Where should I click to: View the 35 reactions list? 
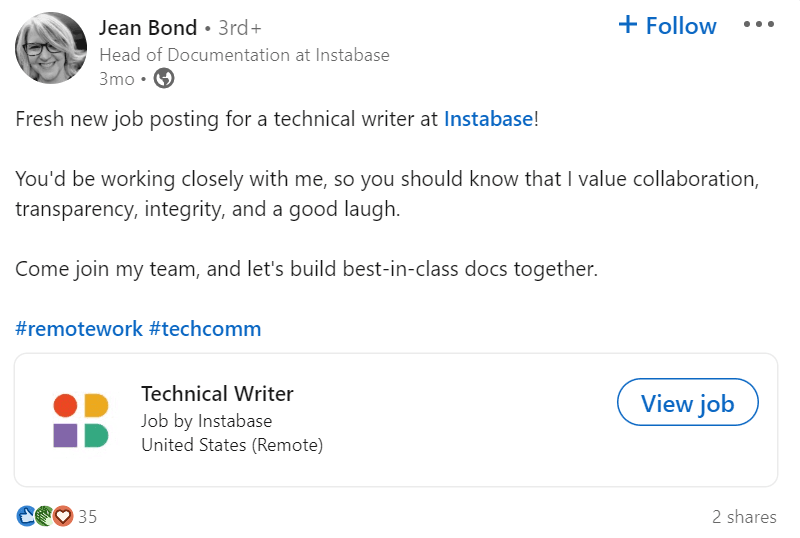(87, 517)
